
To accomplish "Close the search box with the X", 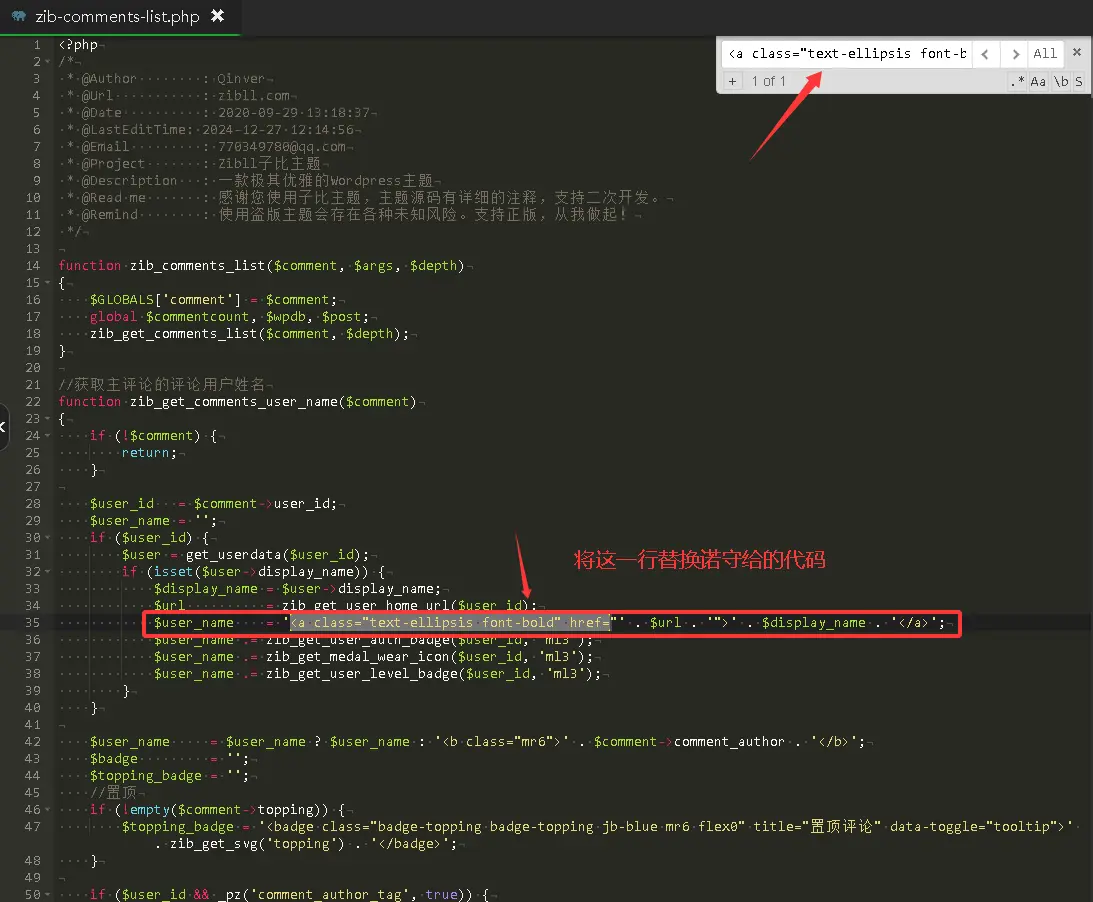I will coord(1077,52).
